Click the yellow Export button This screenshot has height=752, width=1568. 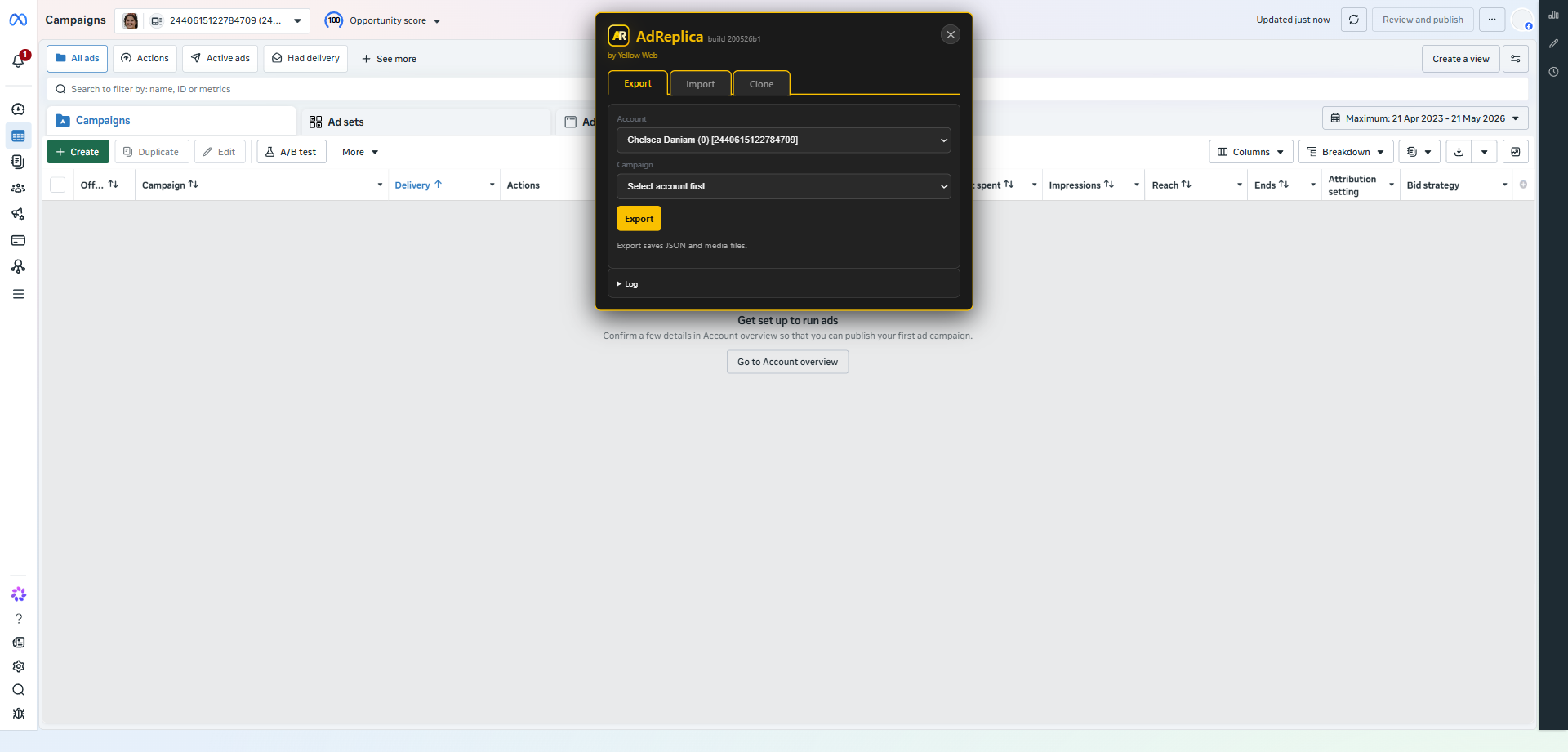click(x=639, y=219)
